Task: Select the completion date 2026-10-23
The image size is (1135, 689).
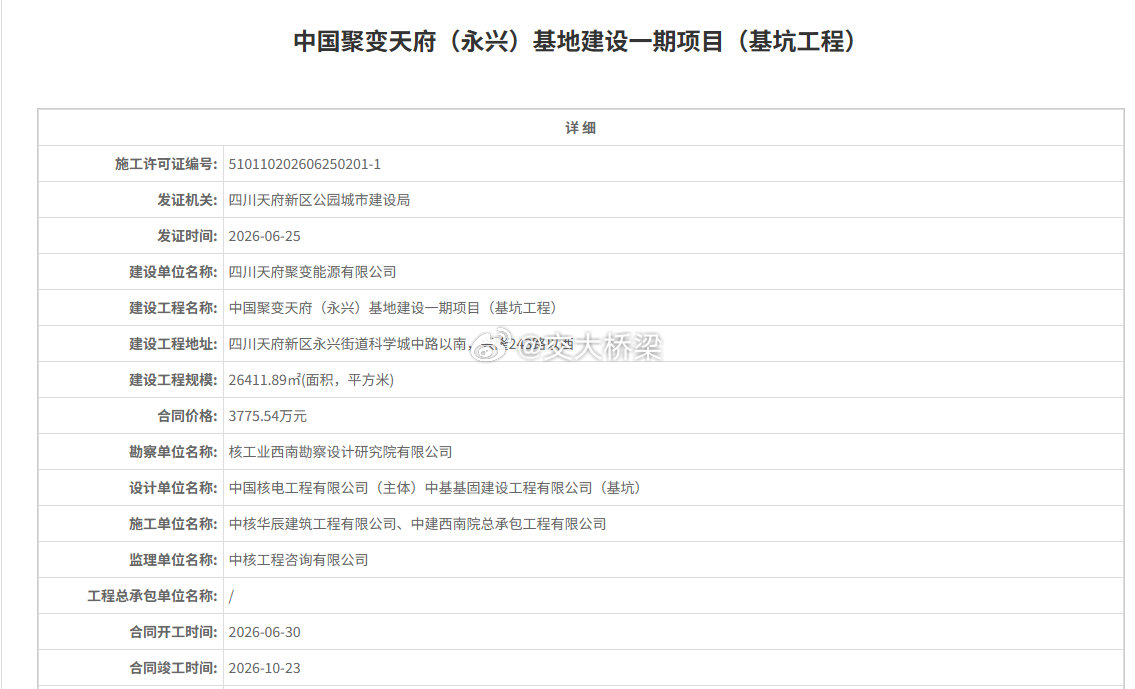Action: click(264, 668)
